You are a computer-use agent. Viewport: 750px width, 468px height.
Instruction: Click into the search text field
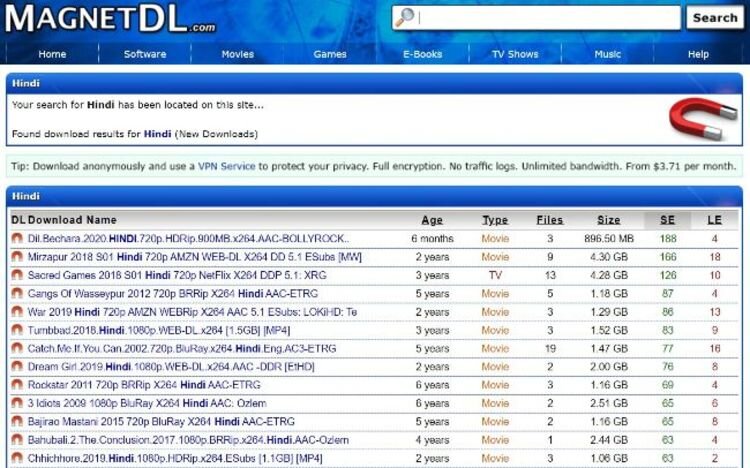(x=548, y=18)
